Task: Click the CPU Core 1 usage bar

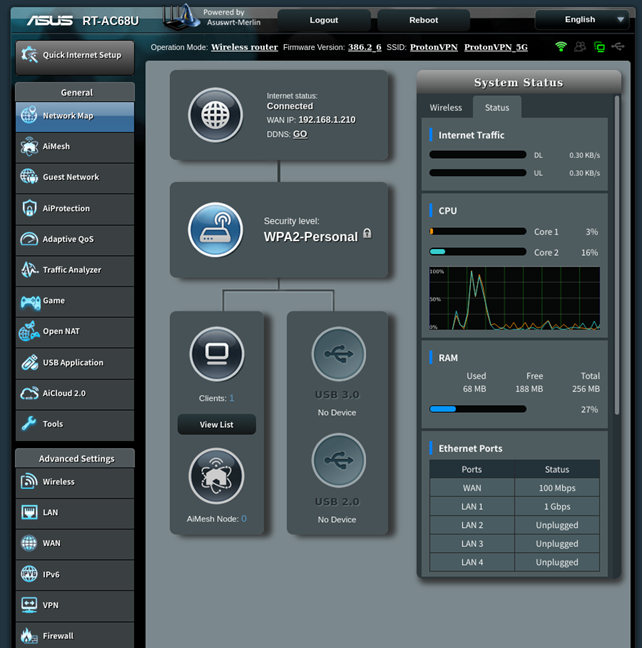Action: tap(477, 231)
